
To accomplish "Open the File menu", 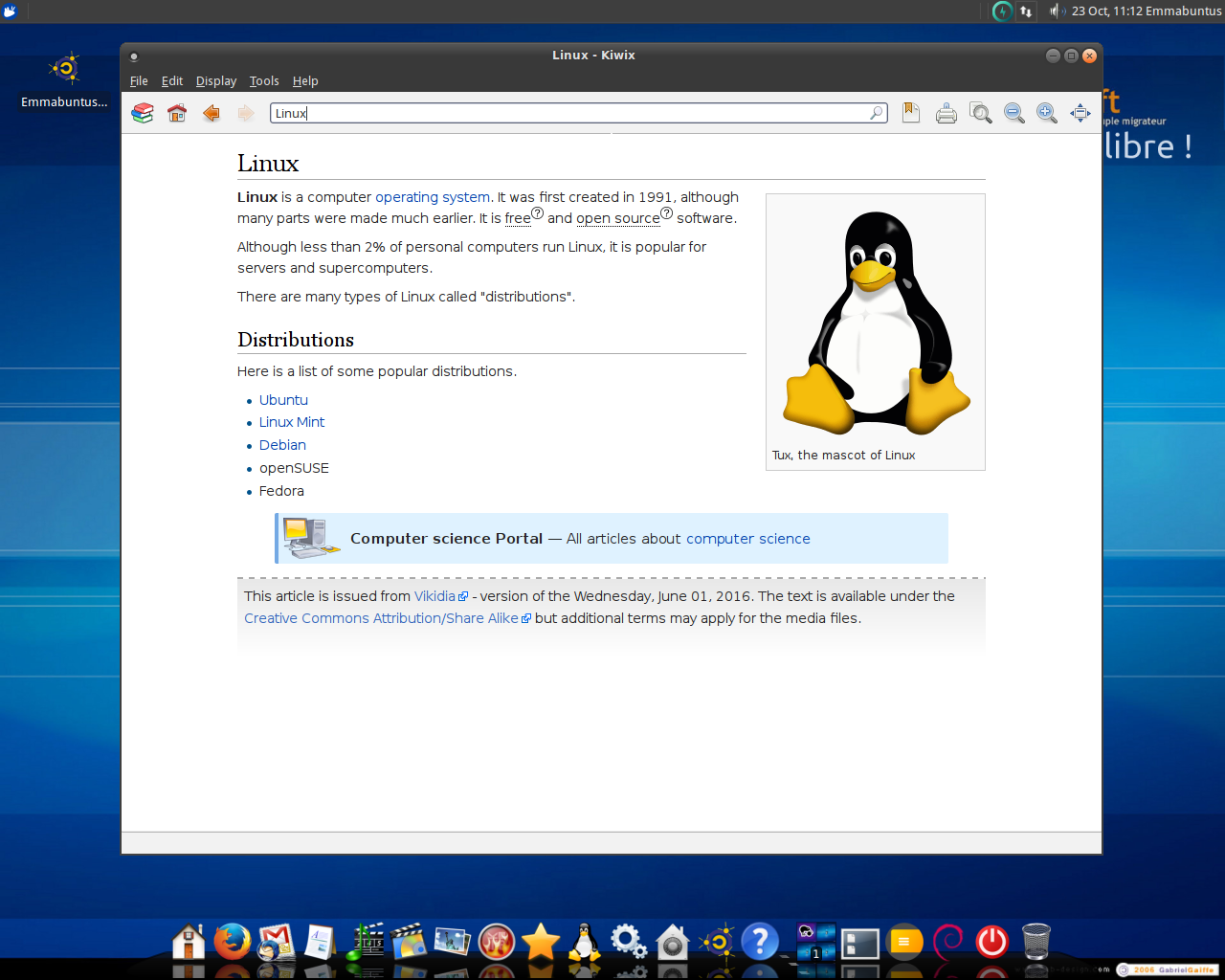I will (139, 81).
